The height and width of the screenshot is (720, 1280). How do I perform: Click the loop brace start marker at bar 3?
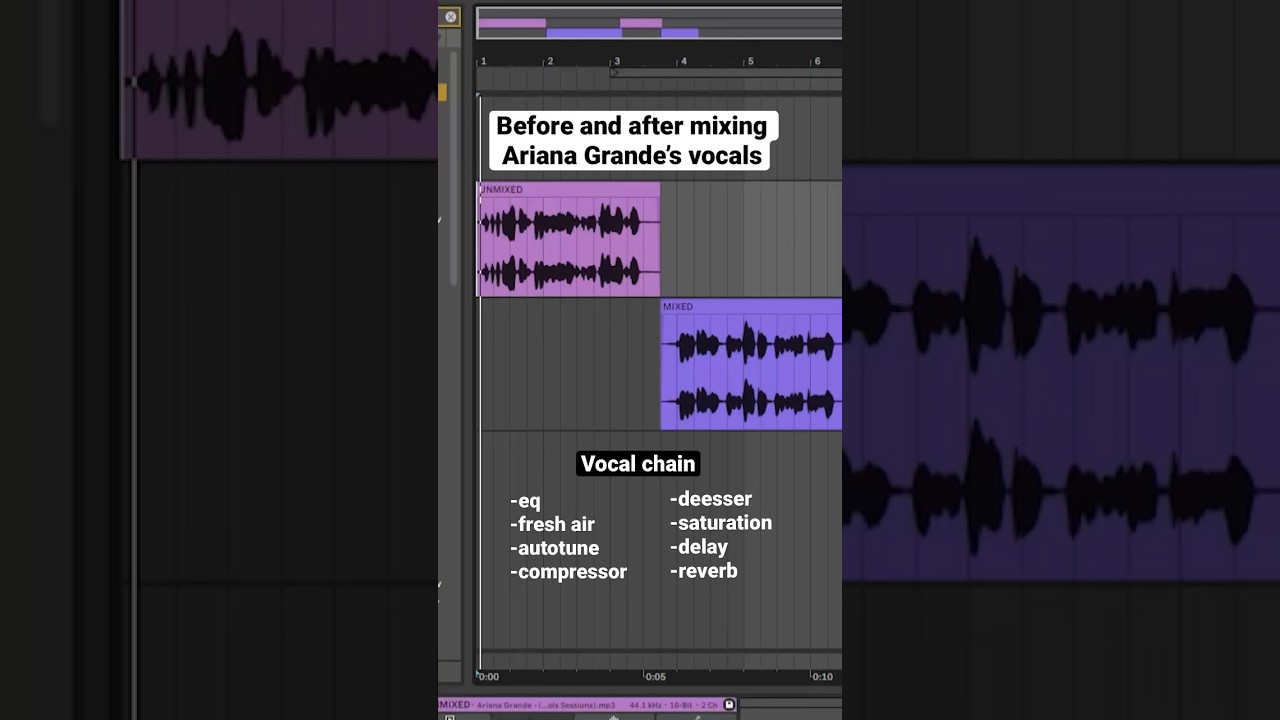(614, 73)
